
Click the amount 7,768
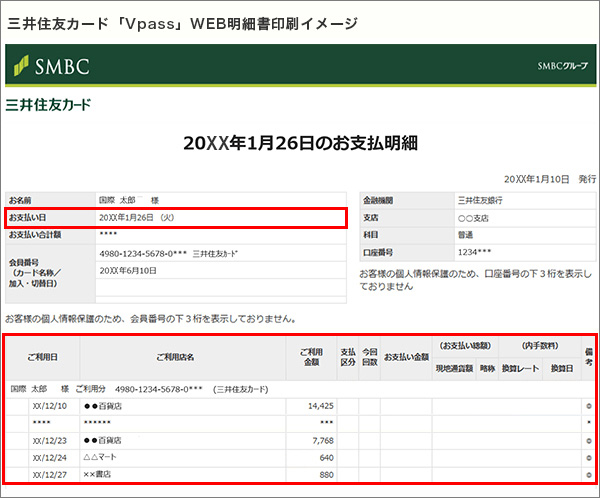pyautogui.click(x=323, y=441)
